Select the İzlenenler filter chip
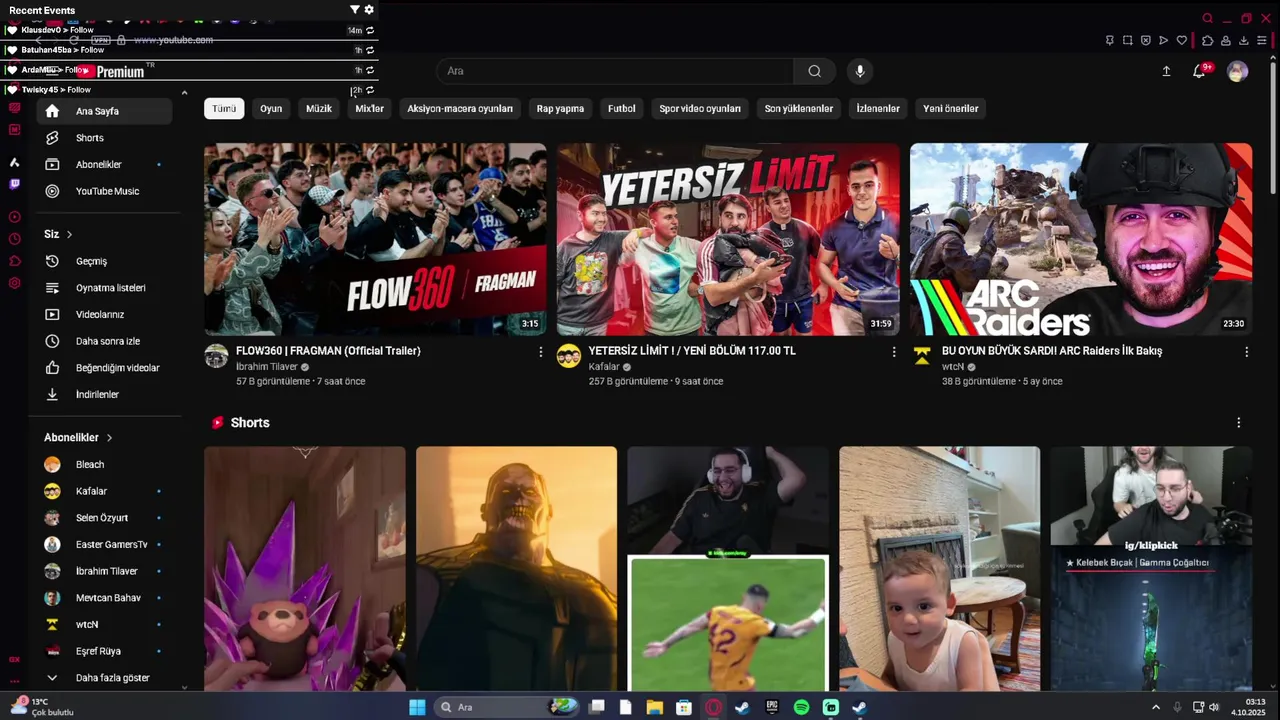 (x=878, y=108)
